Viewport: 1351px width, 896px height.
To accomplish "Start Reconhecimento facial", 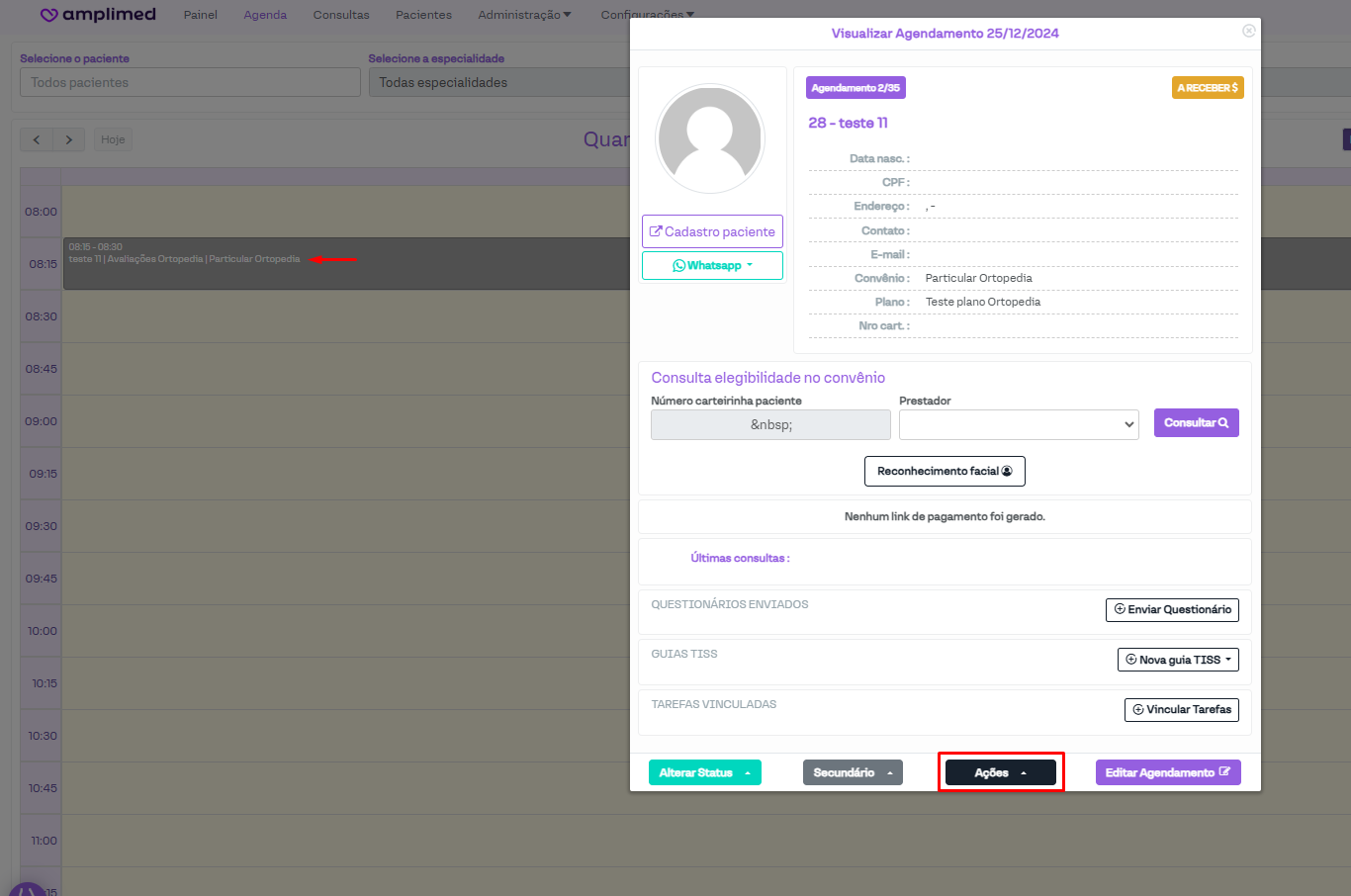I will click(945, 471).
